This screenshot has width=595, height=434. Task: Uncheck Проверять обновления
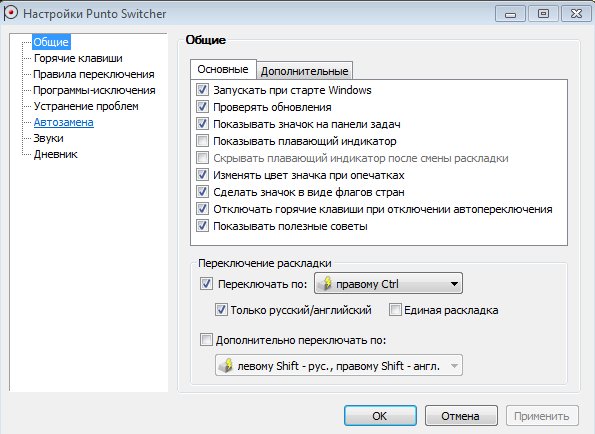(202, 107)
